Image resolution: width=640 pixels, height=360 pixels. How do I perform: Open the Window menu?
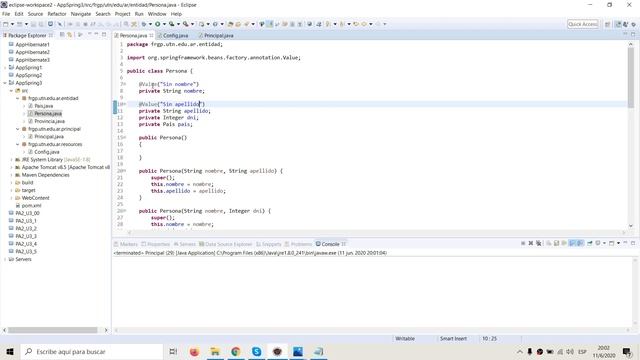click(x=157, y=14)
